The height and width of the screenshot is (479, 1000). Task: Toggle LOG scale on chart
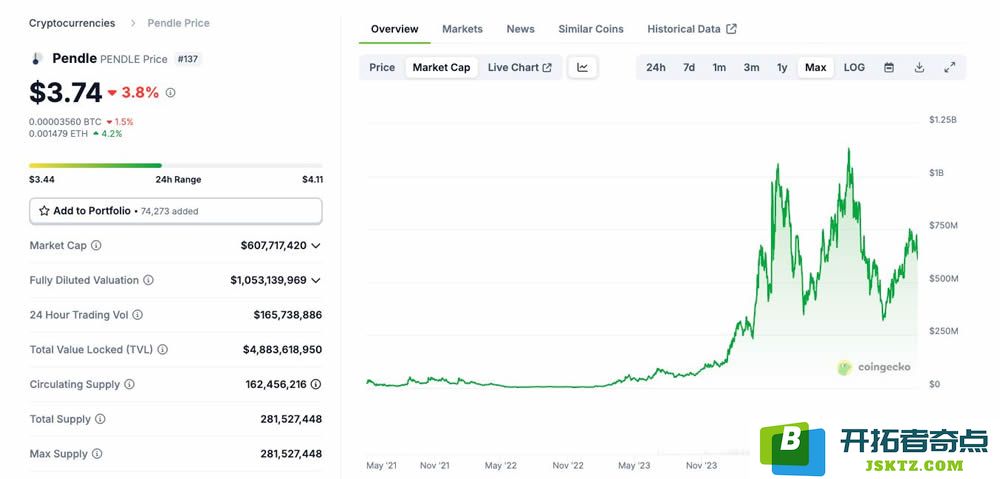tap(854, 67)
